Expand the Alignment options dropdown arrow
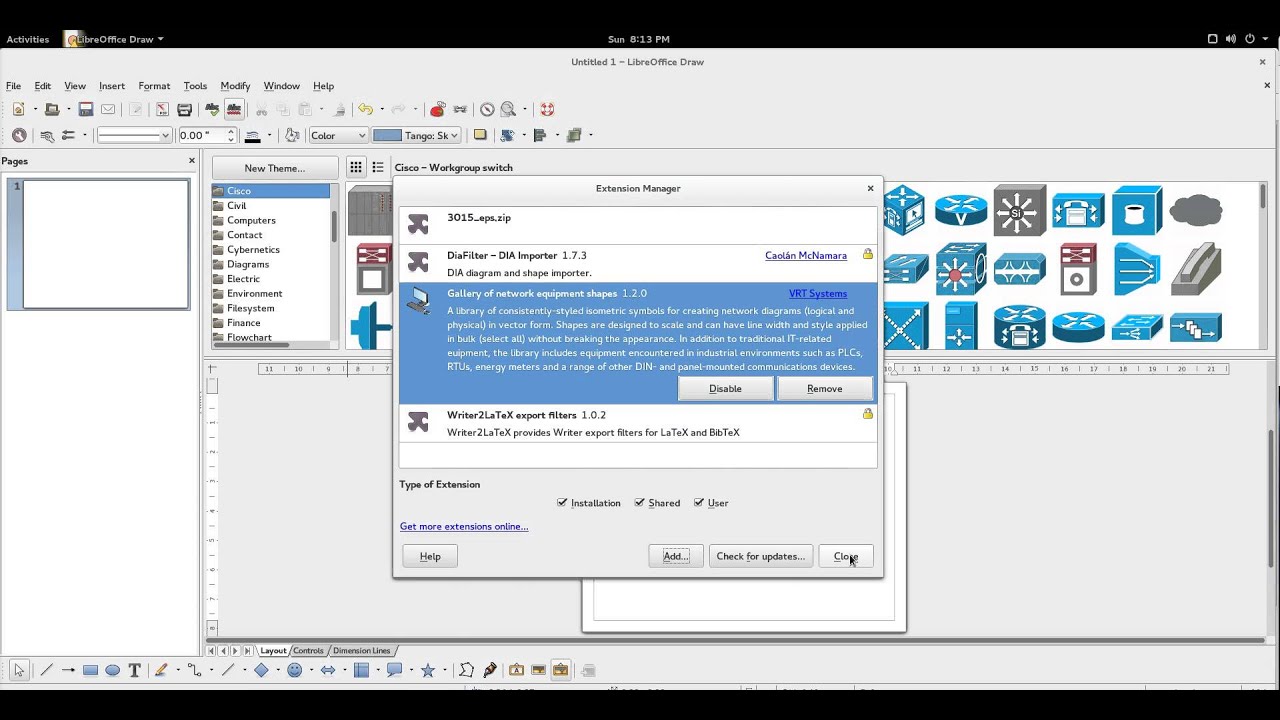The image size is (1280, 720). (558, 135)
